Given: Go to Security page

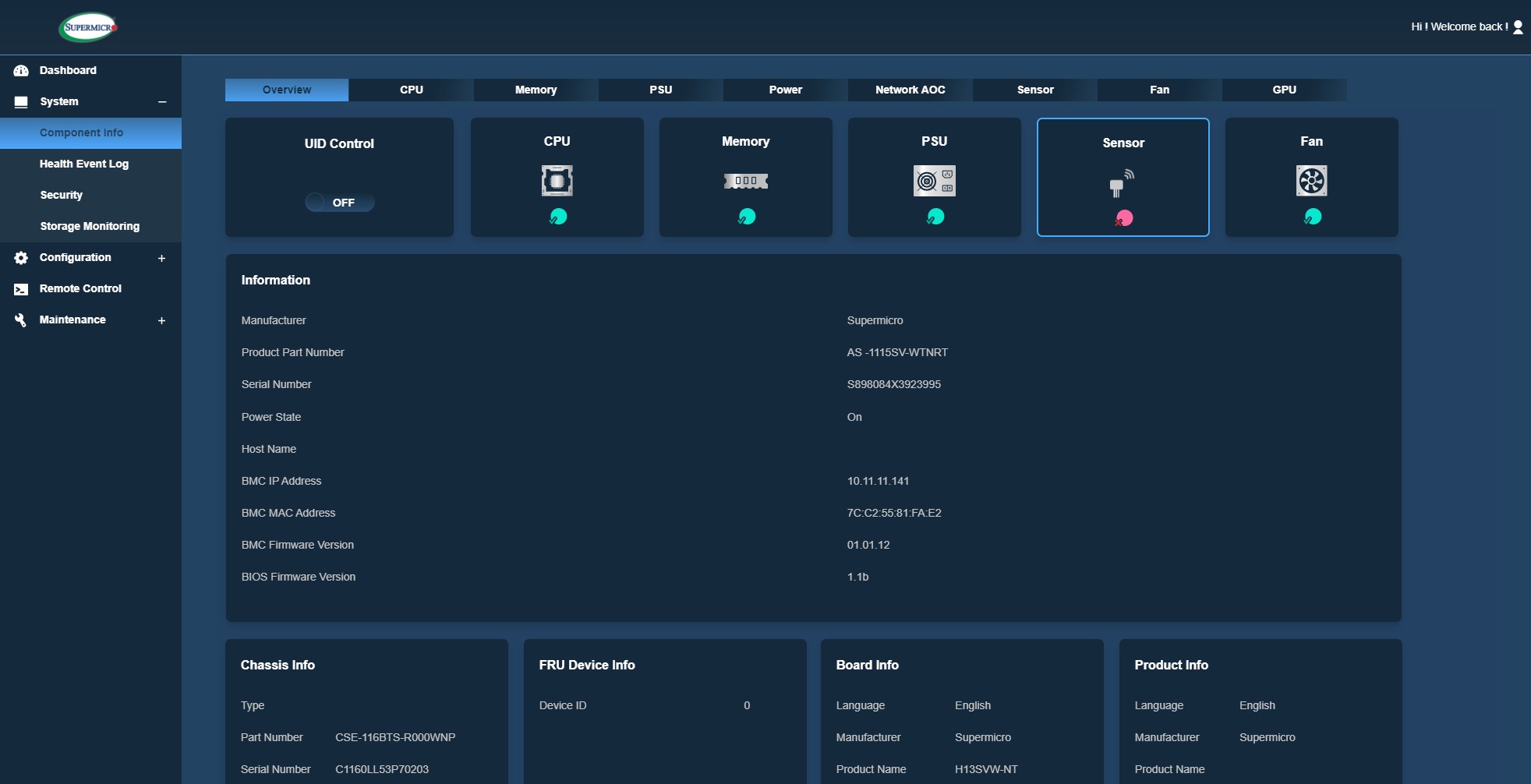Looking at the screenshot, I should pos(90,195).
